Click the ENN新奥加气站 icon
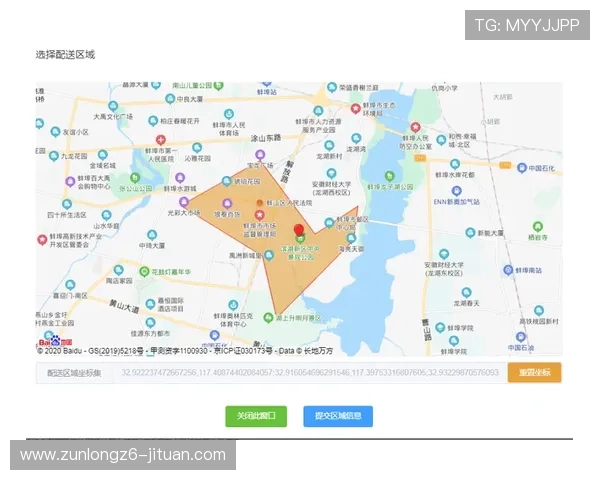600x480 pixels. [456, 191]
